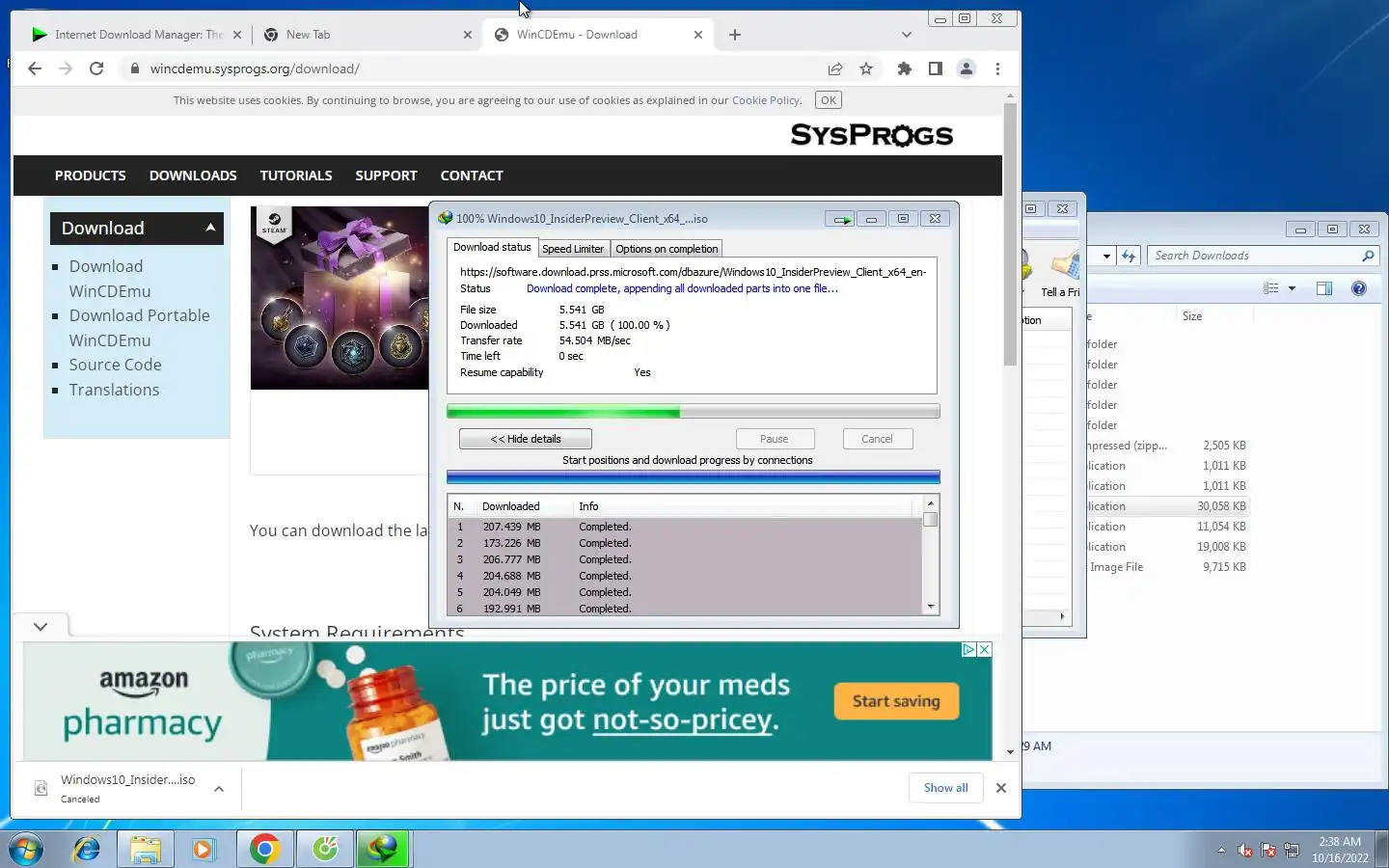Close the Internet Download Manager tab
This screenshot has height=868, width=1389.
tap(237, 35)
